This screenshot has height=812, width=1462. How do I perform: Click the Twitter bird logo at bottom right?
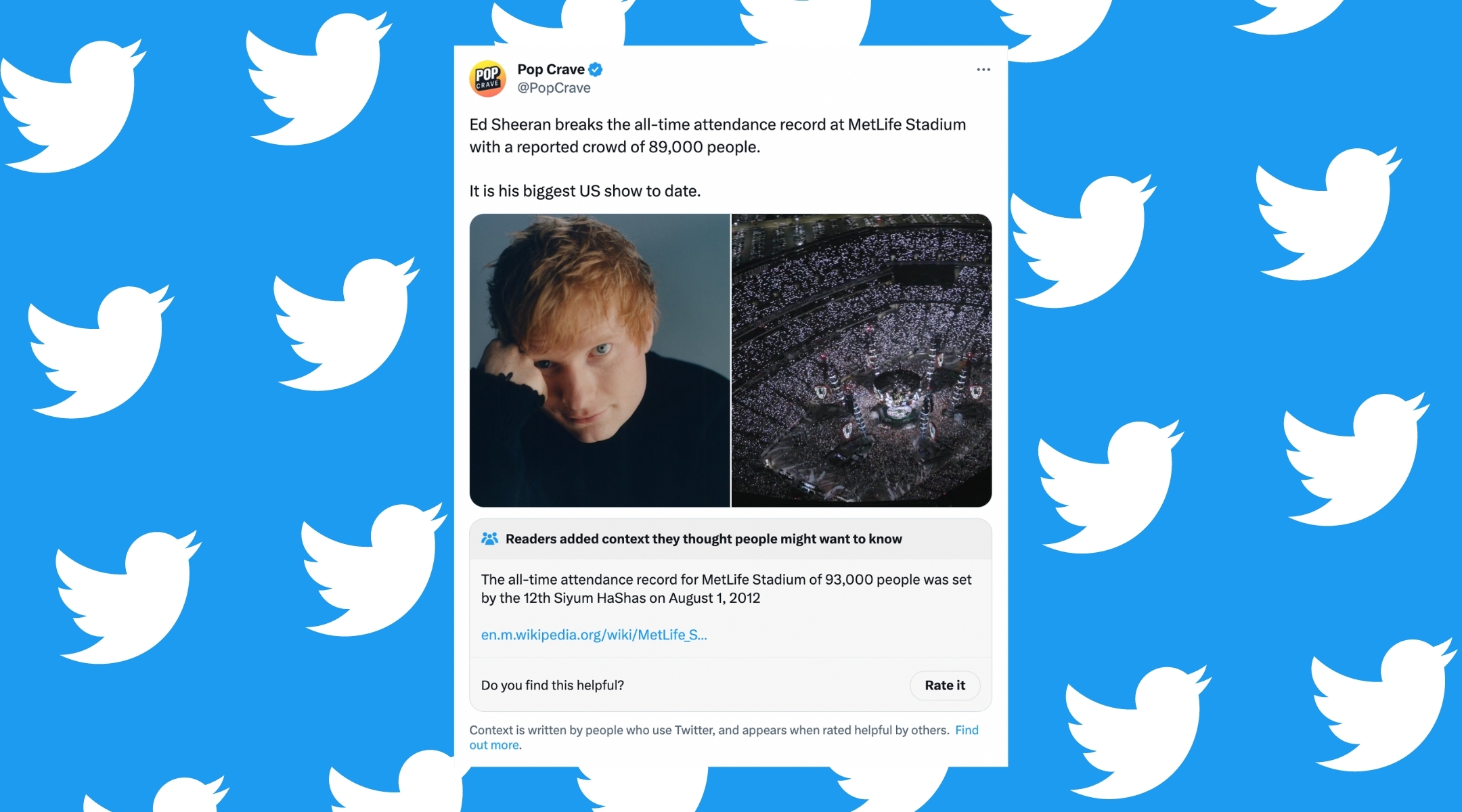pyautogui.click(x=1383, y=704)
